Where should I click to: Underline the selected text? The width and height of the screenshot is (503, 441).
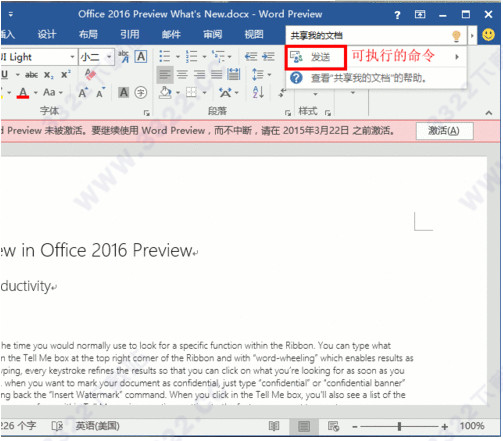pos(5,75)
